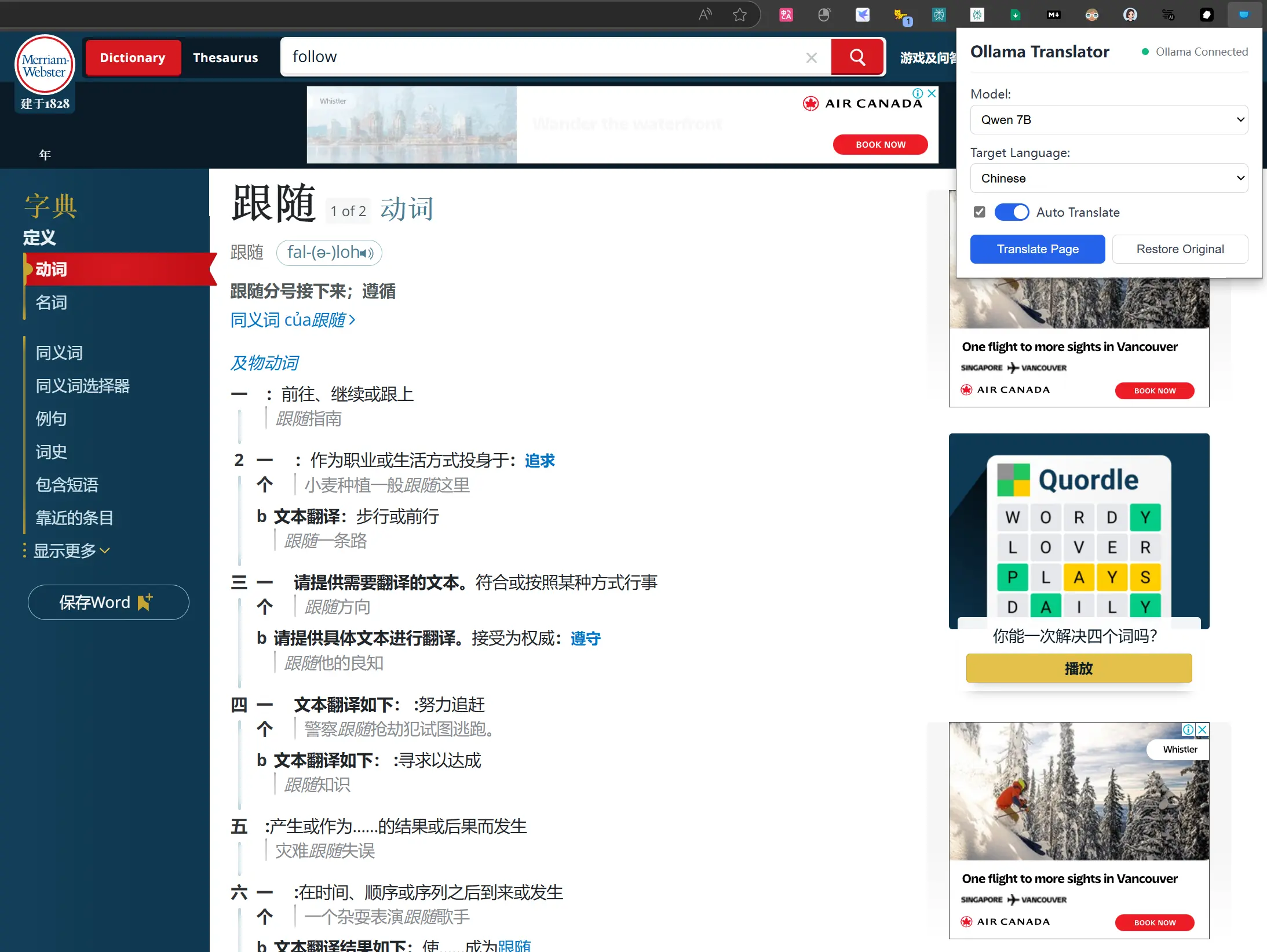The height and width of the screenshot is (952, 1267).
Task: Switch to the Thesaurus tab
Action: coord(225,57)
